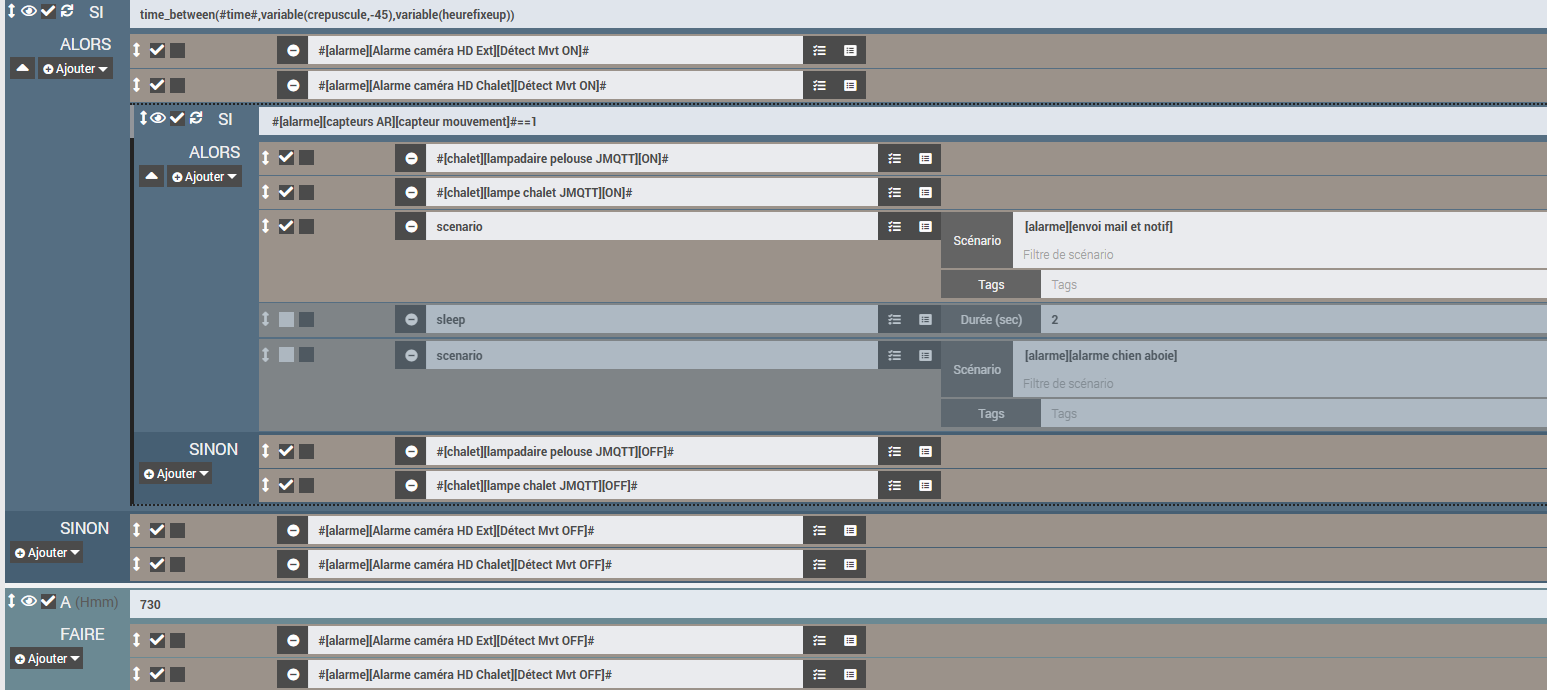Click the [alarme][alarme chien aboie] scenario selector
Image resolution: width=1547 pixels, height=690 pixels.
(x=1280, y=356)
